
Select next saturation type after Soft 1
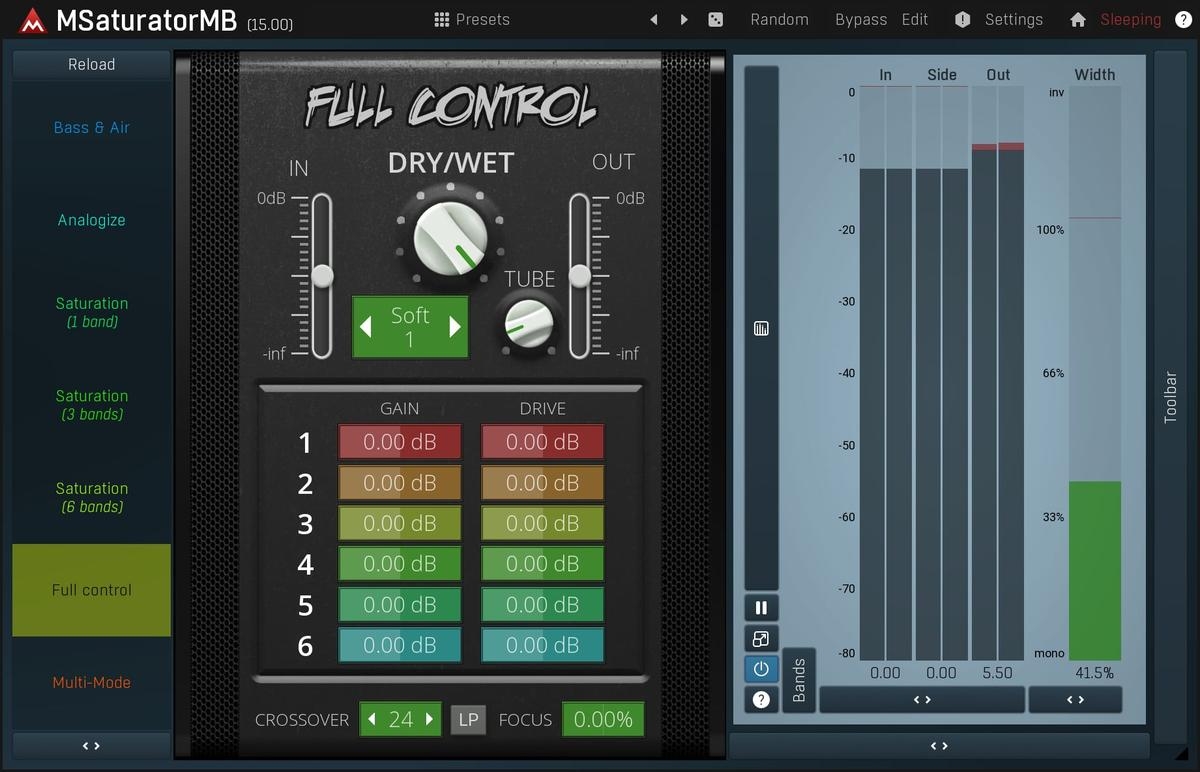[455, 326]
